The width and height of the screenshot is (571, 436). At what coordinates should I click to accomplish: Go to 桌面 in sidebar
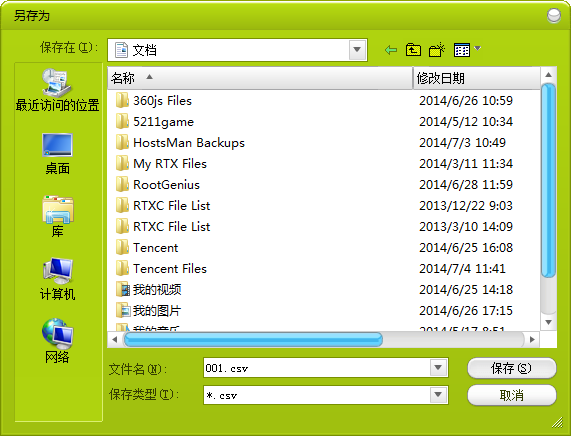57,153
